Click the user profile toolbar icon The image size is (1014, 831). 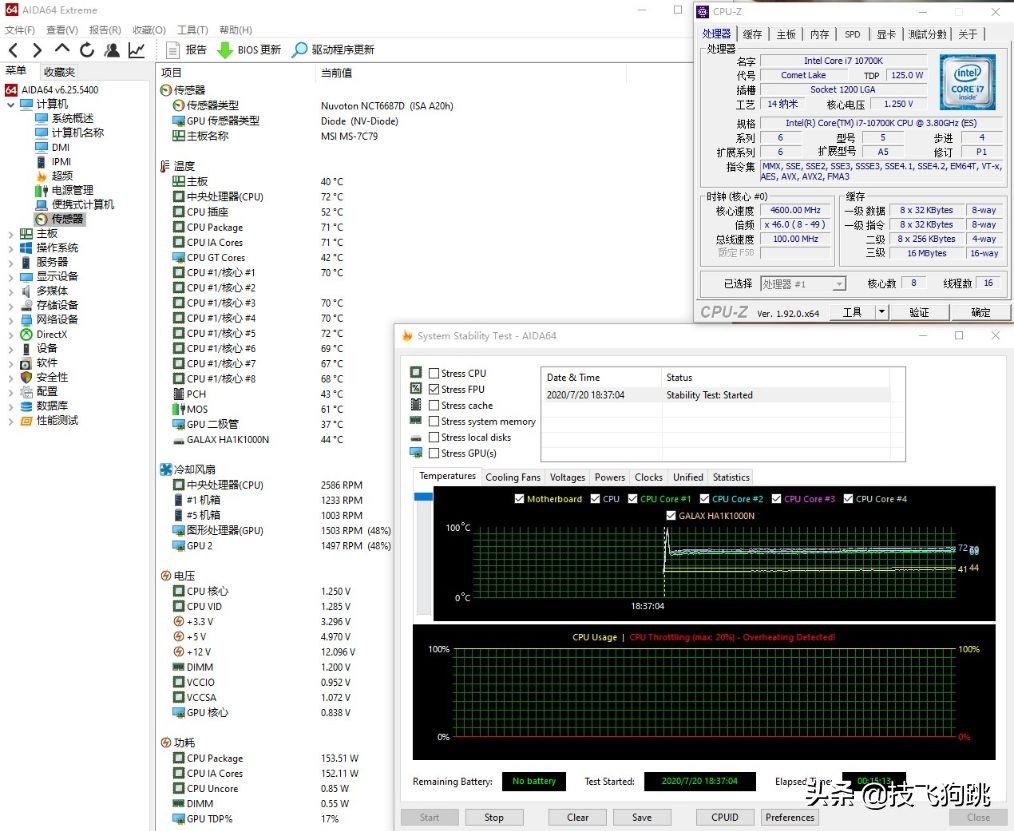tap(112, 50)
